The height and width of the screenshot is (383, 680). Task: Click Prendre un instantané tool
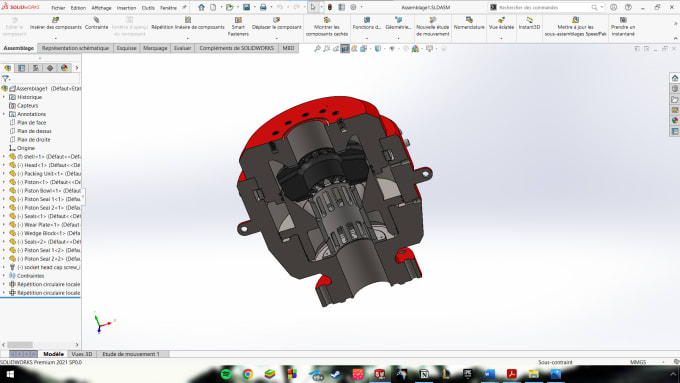[623, 26]
